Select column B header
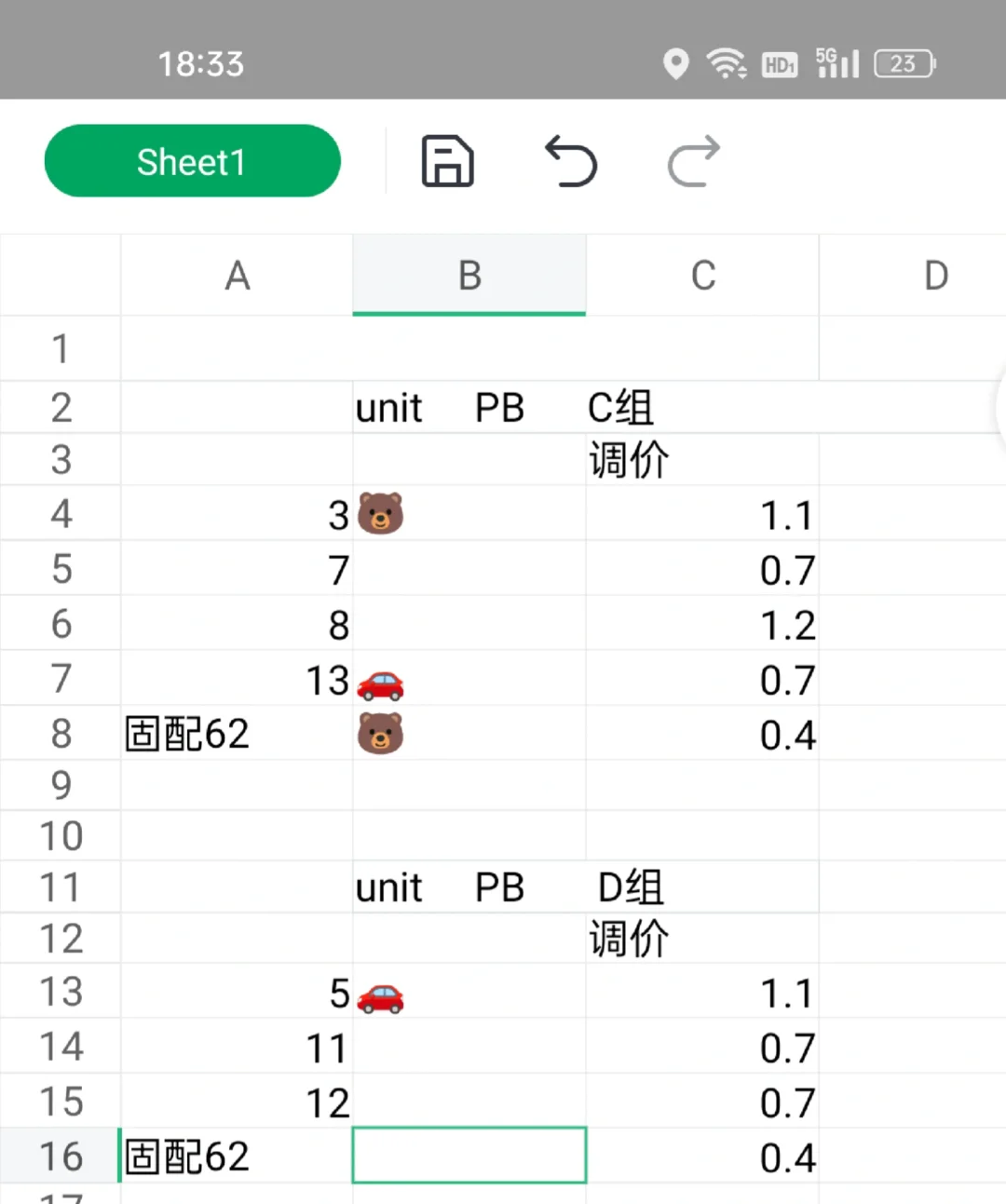The image size is (1006, 1204). tap(469, 276)
